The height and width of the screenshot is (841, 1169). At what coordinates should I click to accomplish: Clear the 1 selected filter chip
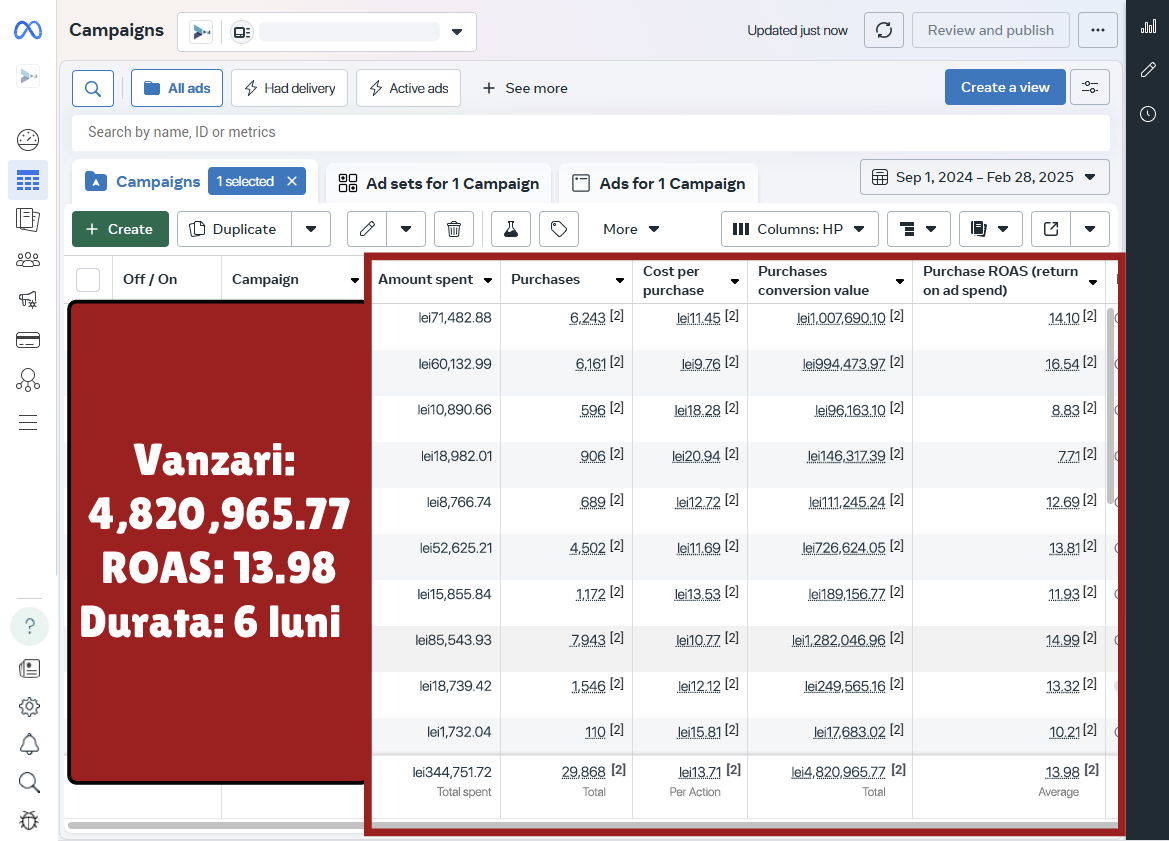tap(292, 181)
